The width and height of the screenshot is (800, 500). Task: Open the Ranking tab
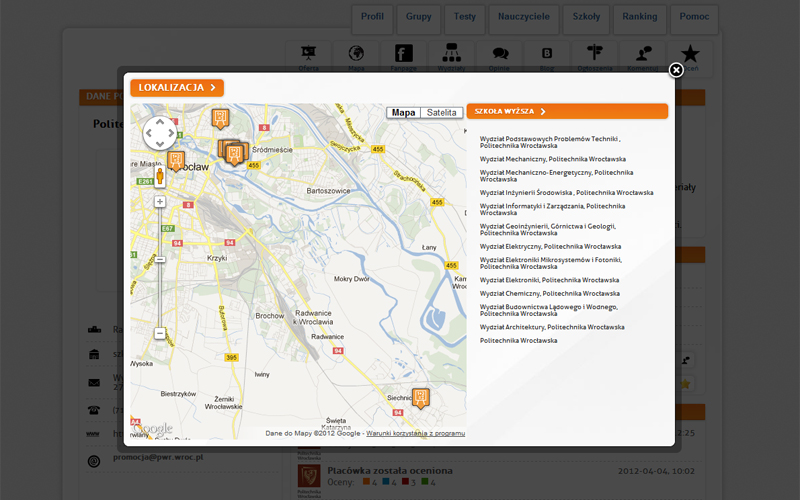tap(639, 19)
